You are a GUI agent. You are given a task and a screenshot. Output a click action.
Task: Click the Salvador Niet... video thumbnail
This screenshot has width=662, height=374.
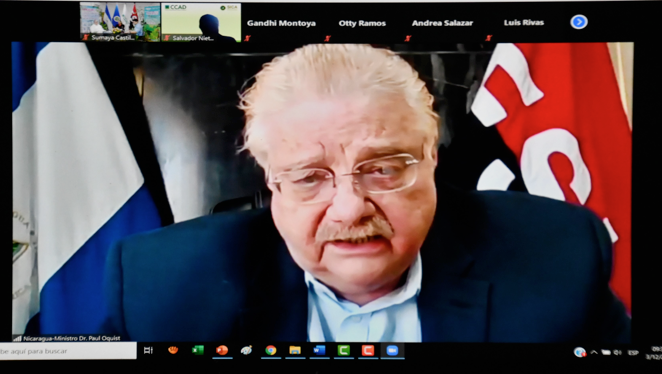(x=201, y=22)
